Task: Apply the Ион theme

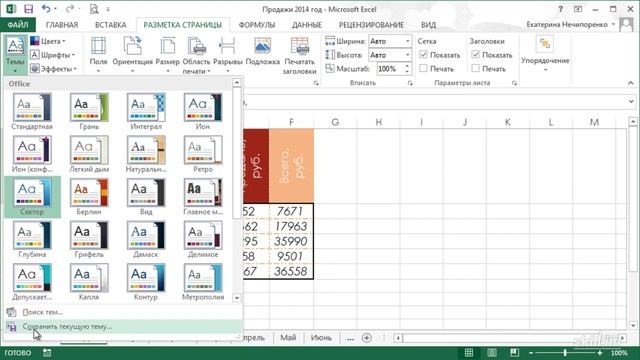Action: [203, 111]
